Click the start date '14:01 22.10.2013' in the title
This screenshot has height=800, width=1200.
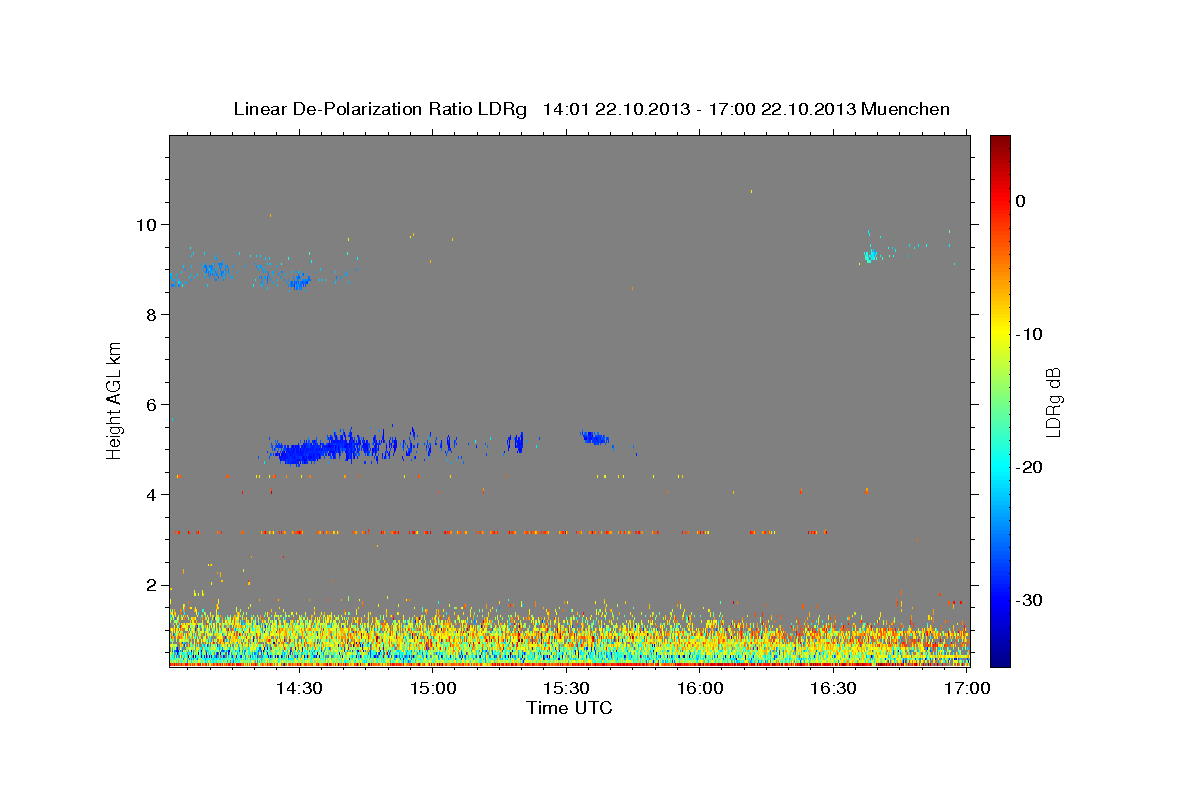point(616,109)
